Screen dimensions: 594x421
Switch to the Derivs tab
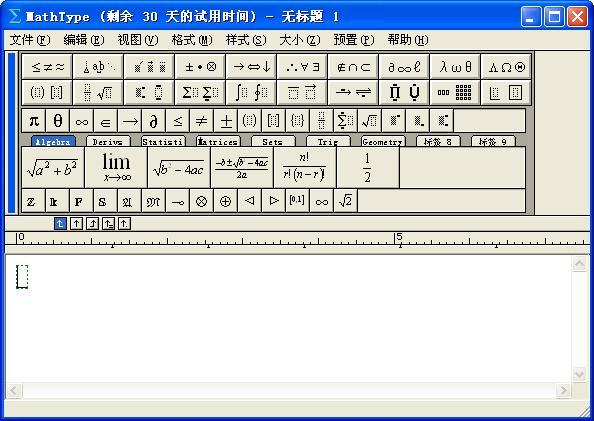(108, 142)
